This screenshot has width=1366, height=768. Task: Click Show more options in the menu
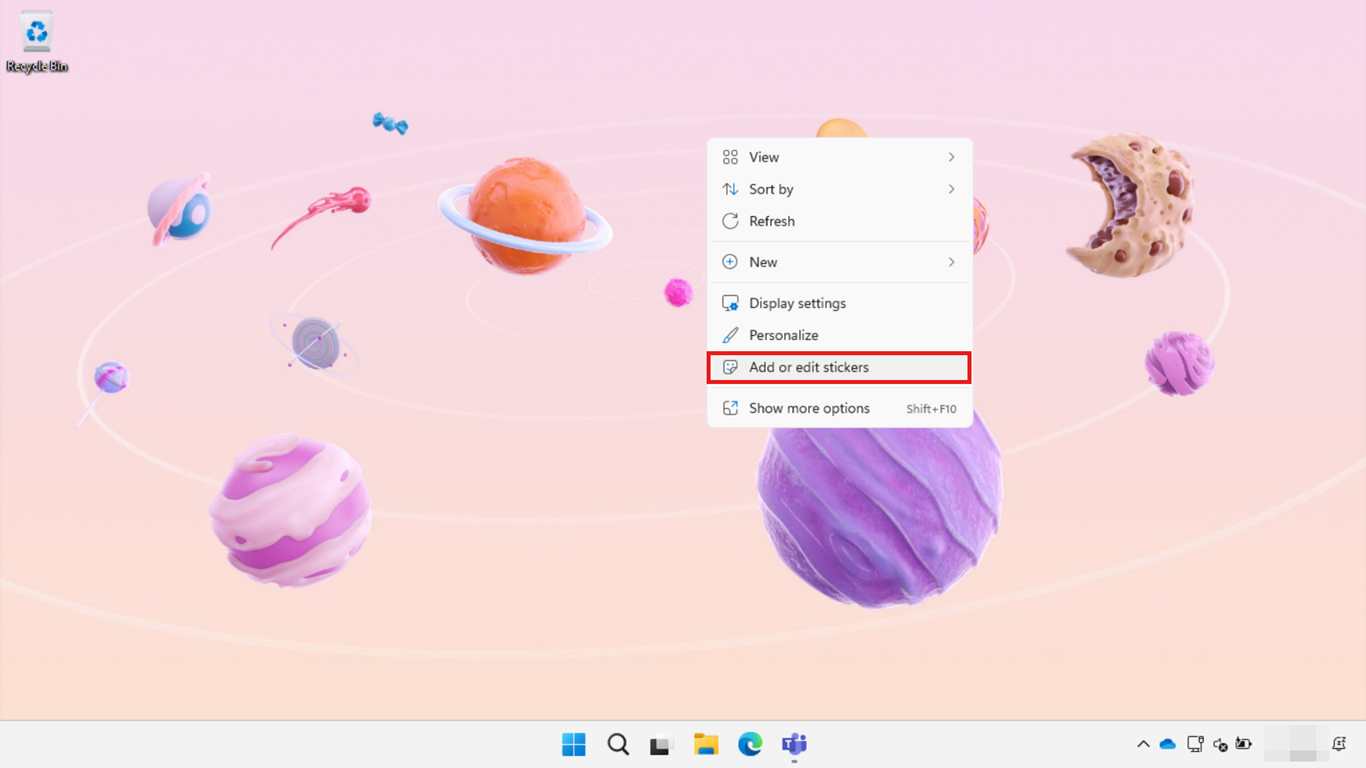coord(809,408)
